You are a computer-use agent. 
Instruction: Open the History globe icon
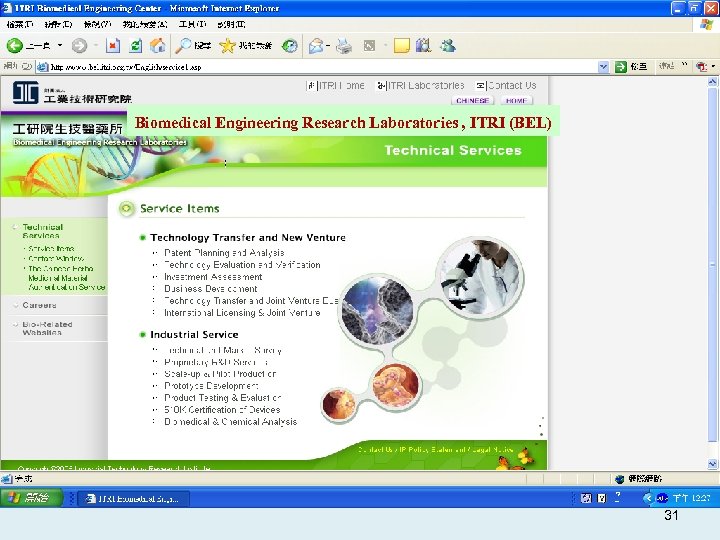pyautogui.click(x=290, y=45)
